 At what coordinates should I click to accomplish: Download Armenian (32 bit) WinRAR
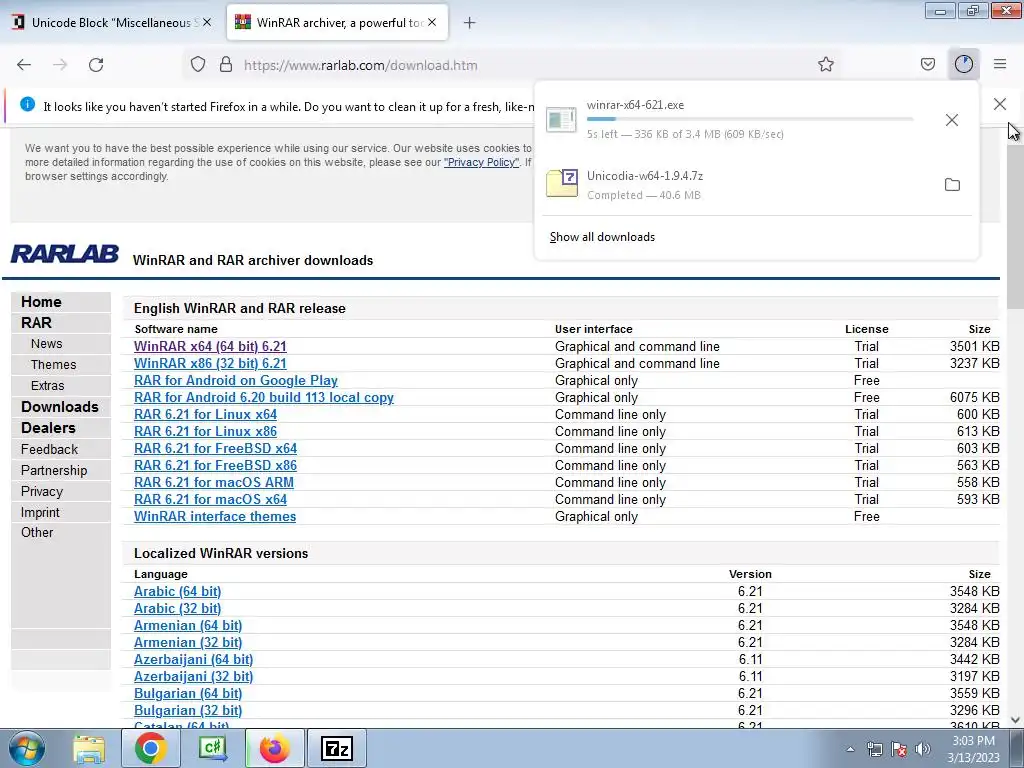(x=188, y=642)
